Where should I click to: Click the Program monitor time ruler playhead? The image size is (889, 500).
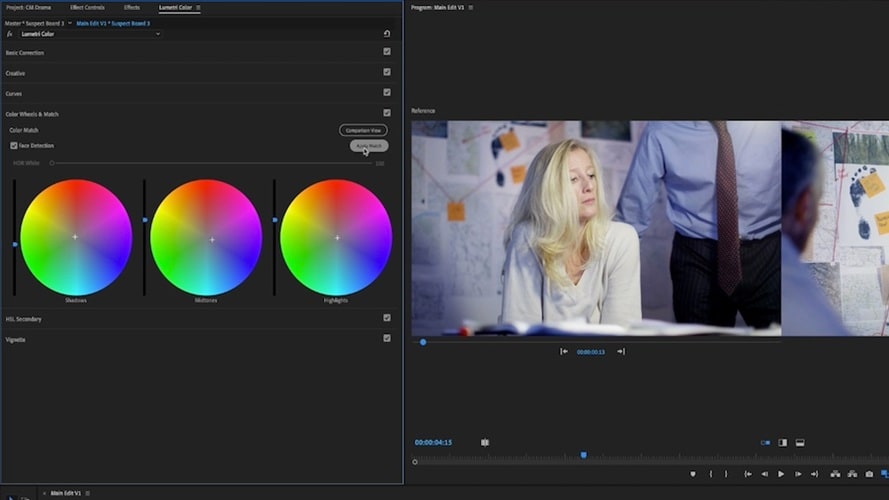click(583, 455)
